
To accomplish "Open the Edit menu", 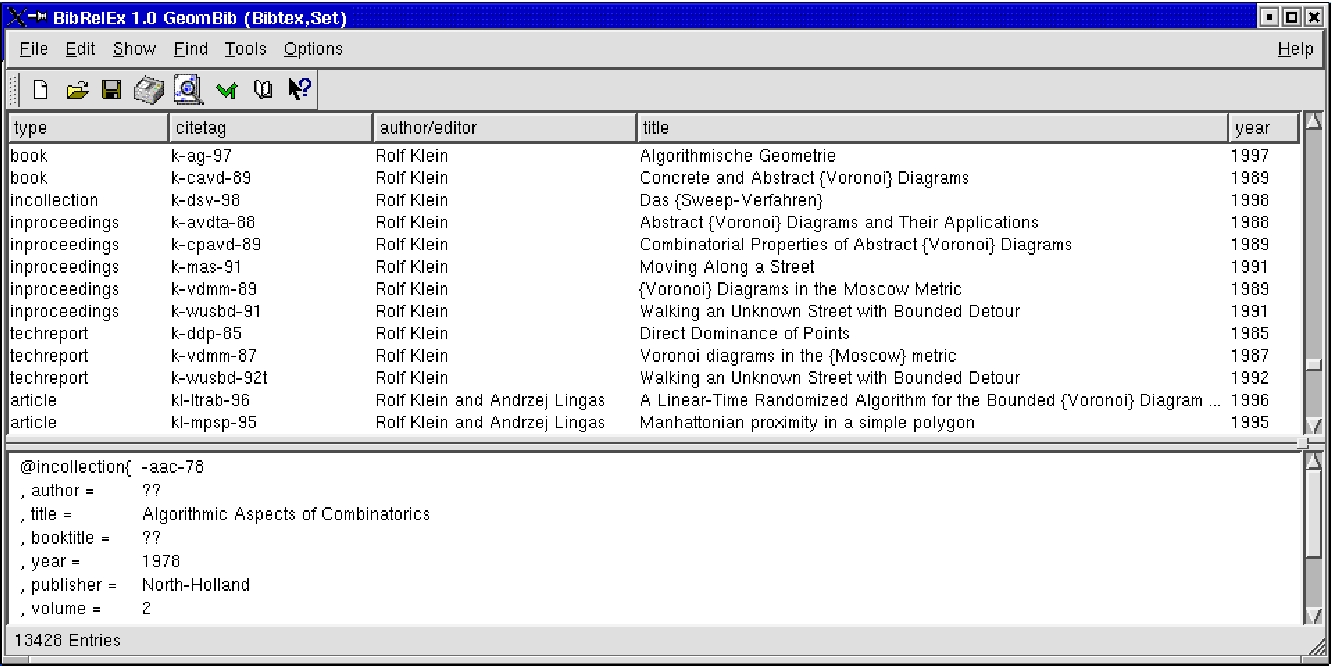I will [80, 49].
